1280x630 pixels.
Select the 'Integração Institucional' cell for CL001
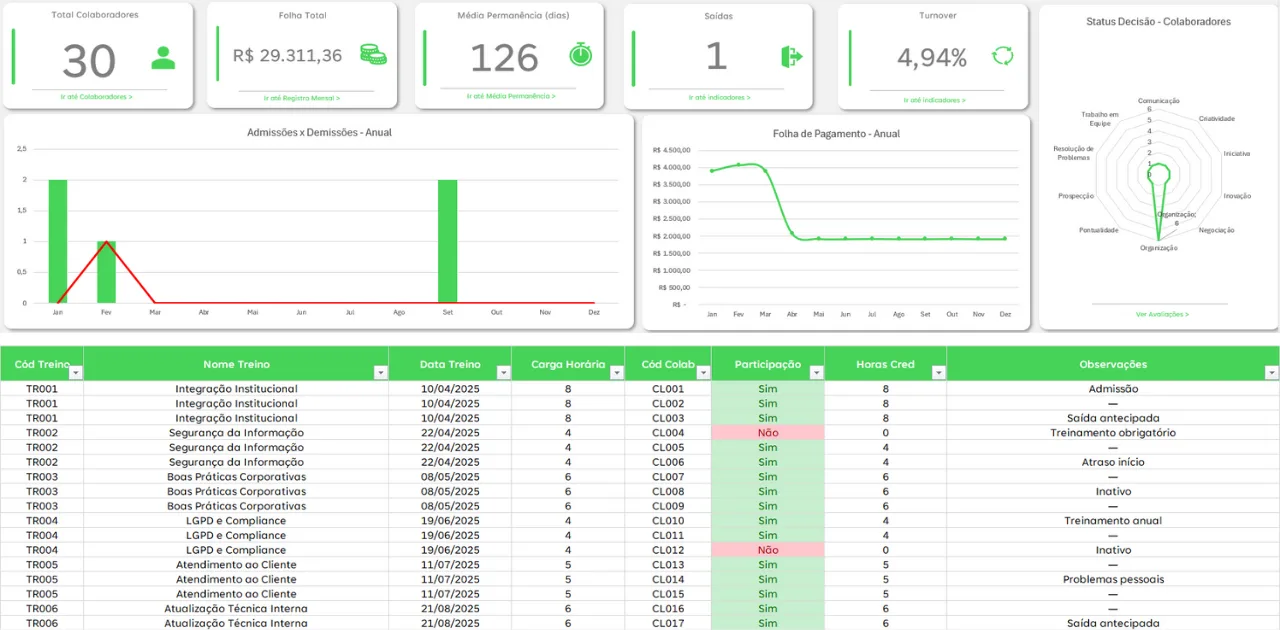pos(236,389)
